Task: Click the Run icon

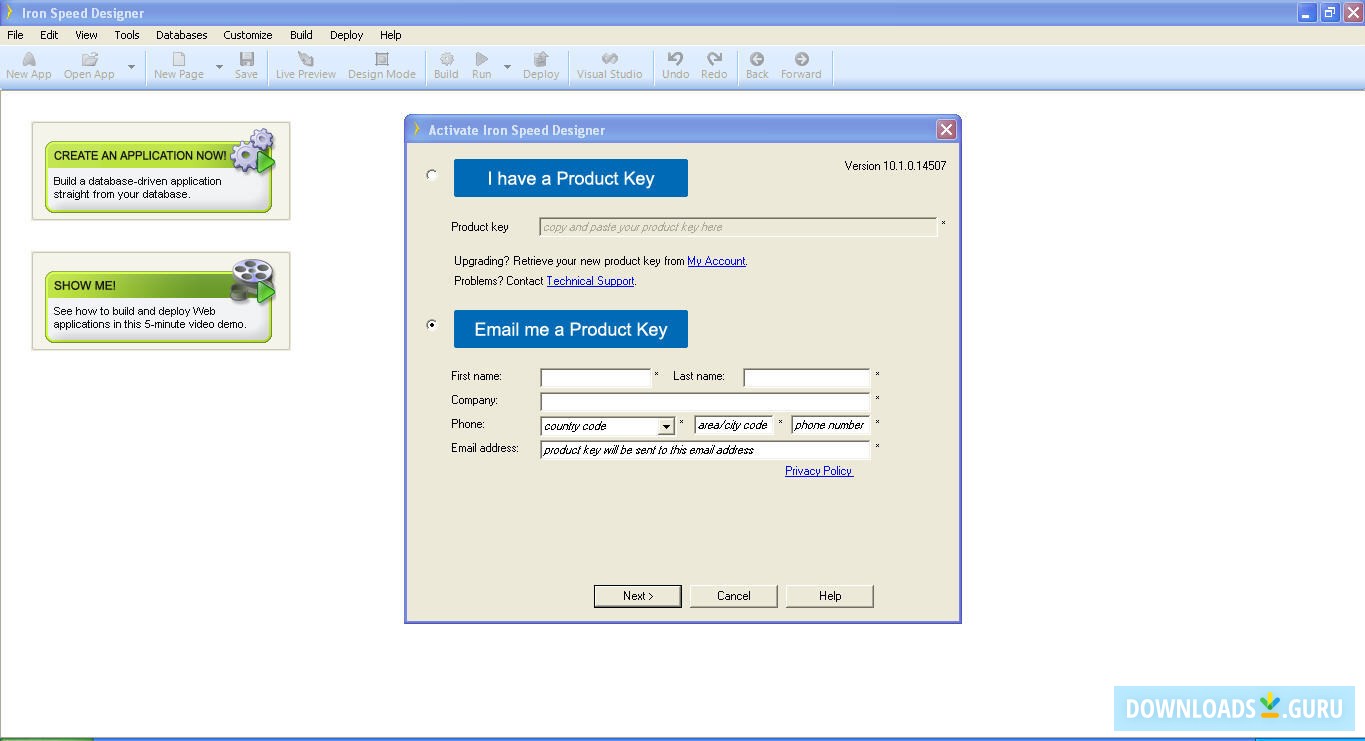Action: tap(481, 64)
